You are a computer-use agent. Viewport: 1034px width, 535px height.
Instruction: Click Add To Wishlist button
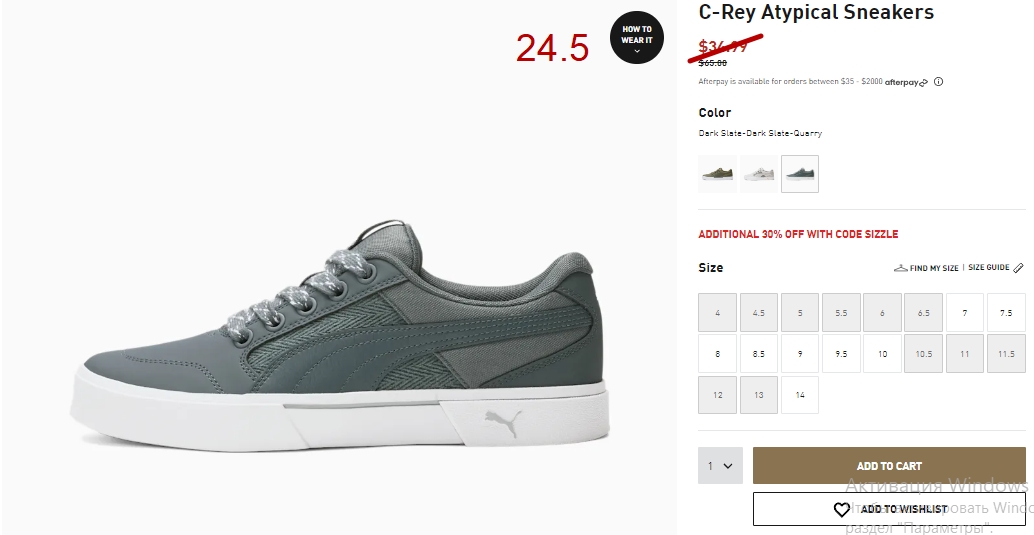click(x=889, y=509)
